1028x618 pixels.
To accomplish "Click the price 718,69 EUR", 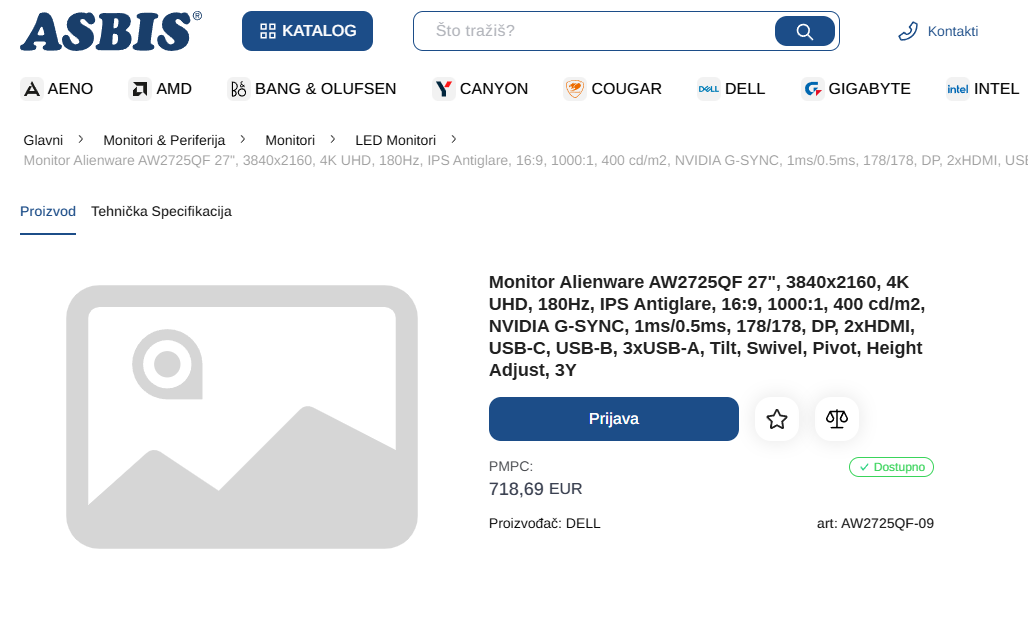I will pos(536,489).
